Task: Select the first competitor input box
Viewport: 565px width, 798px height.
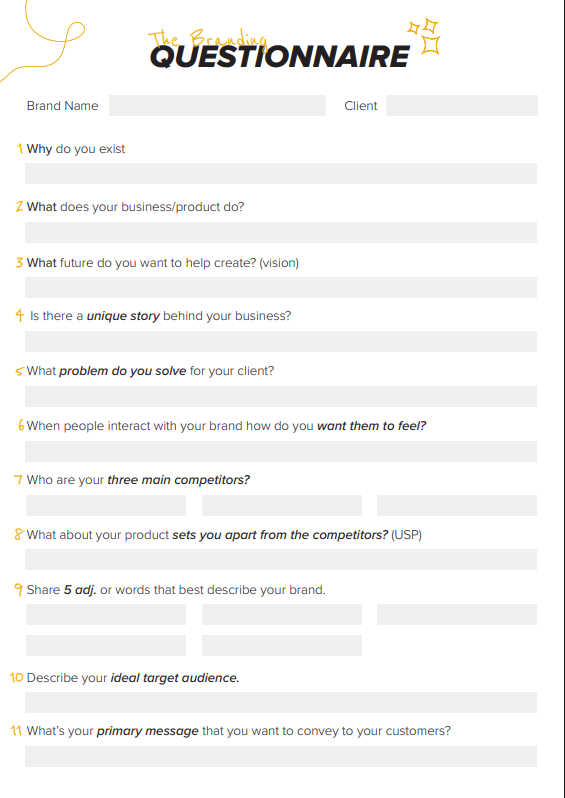Action: (106, 505)
